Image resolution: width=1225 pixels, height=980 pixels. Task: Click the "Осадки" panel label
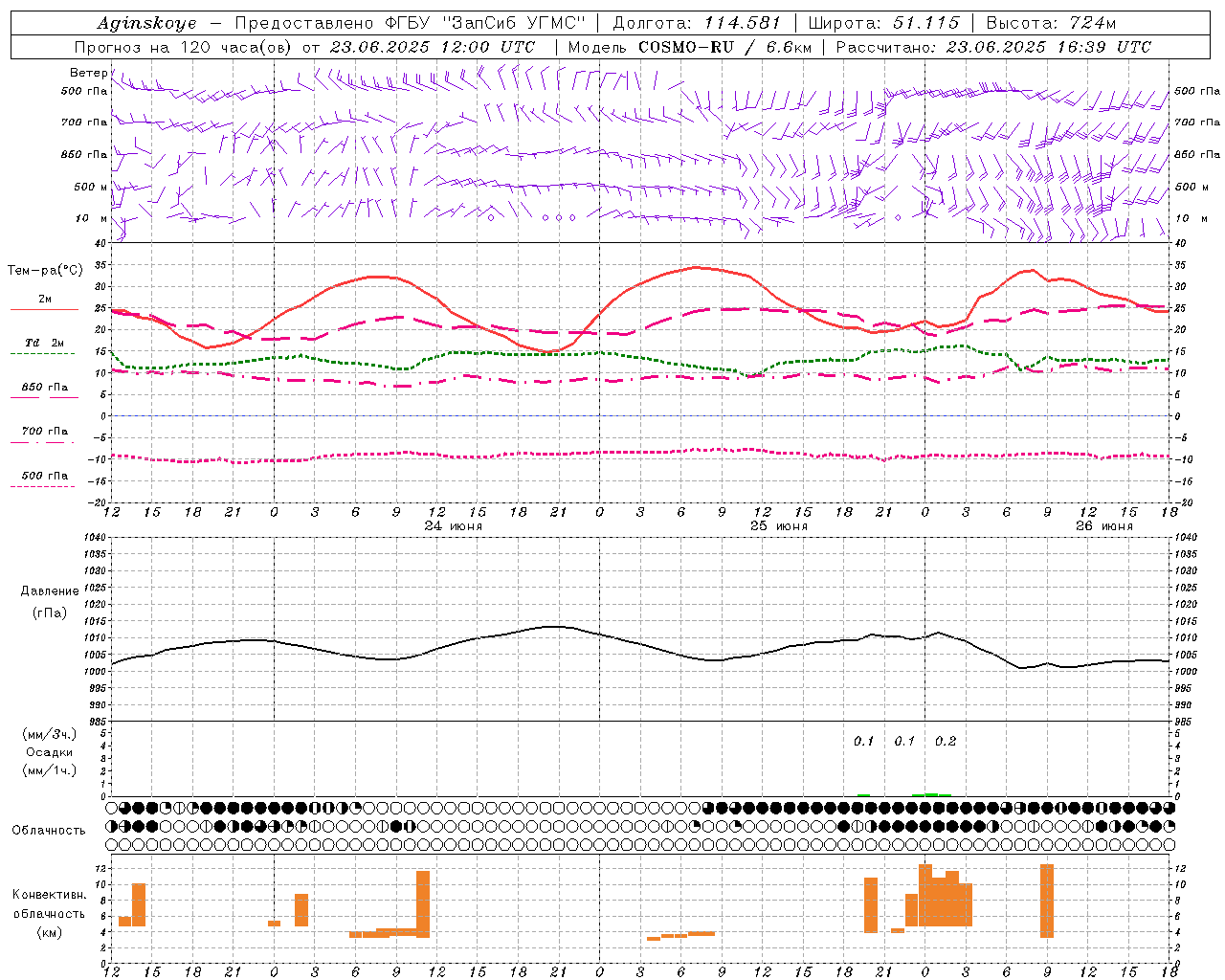[x=50, y=752]
